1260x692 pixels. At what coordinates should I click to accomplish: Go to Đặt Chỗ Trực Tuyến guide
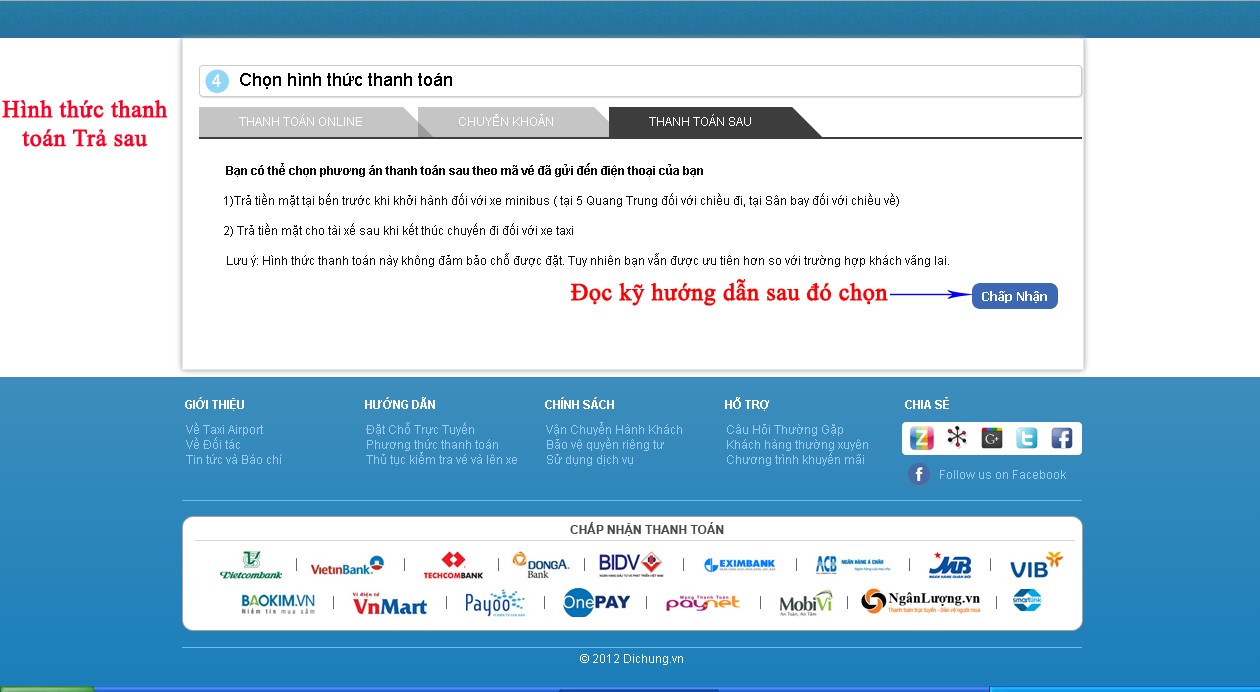[420, 430]
